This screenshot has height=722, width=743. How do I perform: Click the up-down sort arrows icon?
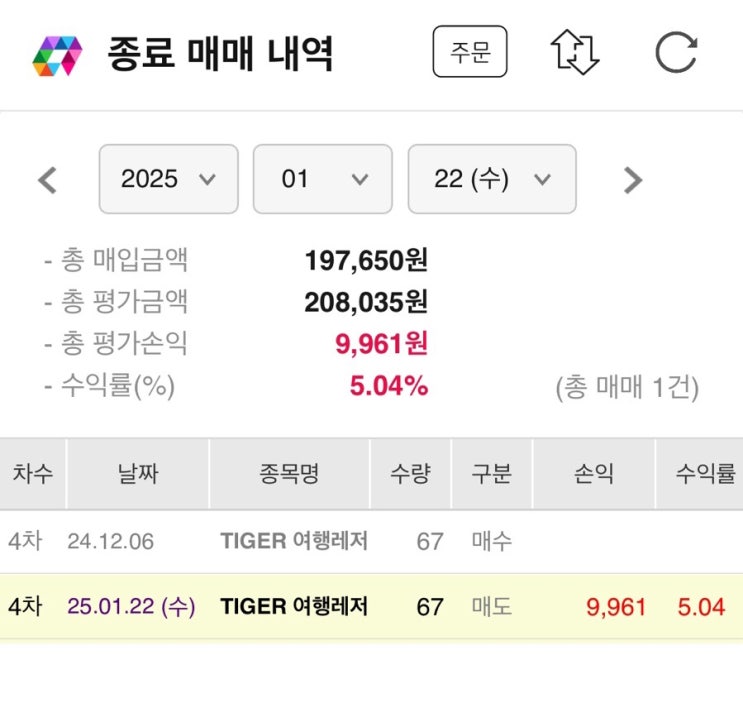575,52
